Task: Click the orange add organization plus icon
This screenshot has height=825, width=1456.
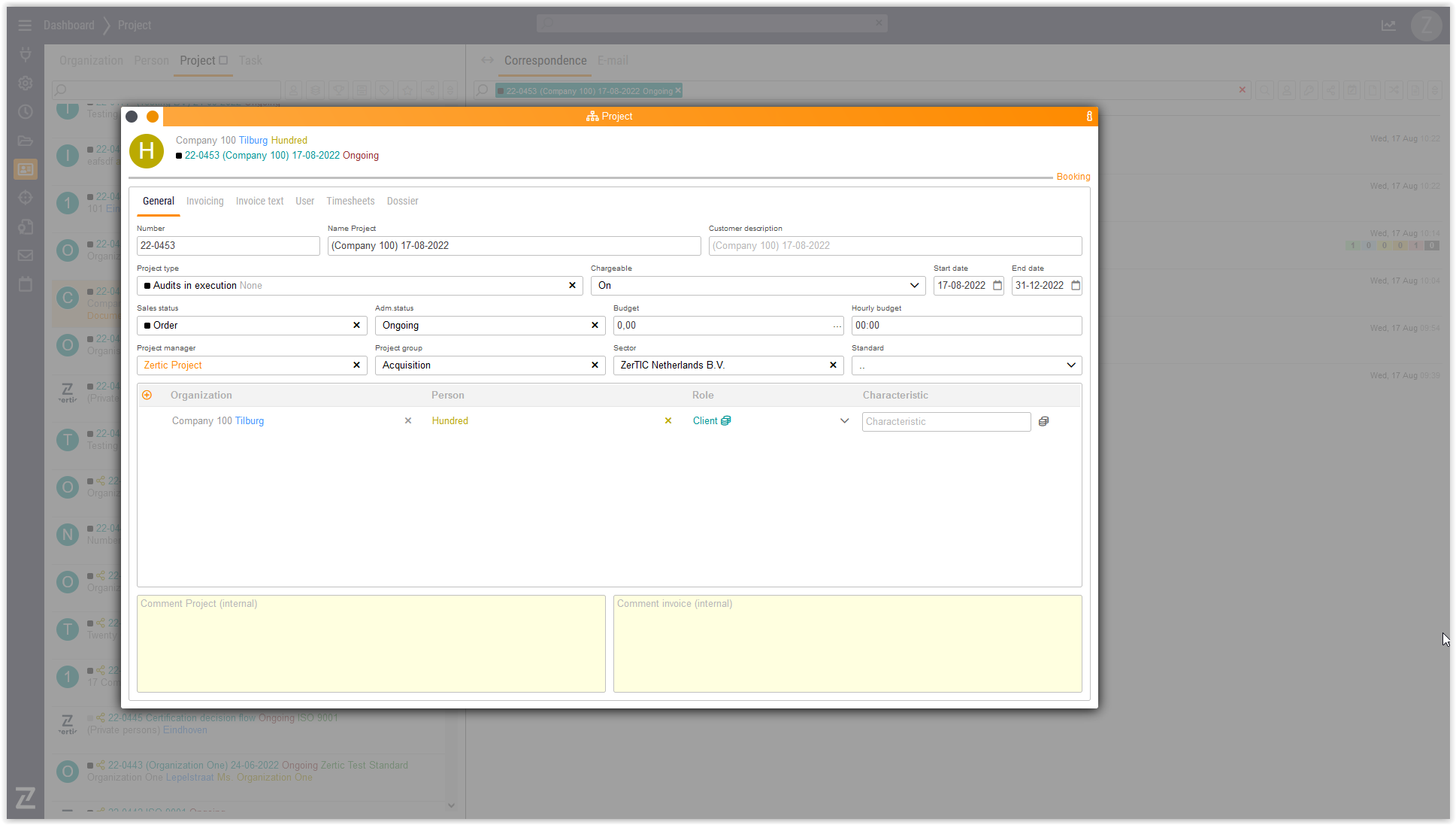Action: [147, 396]
